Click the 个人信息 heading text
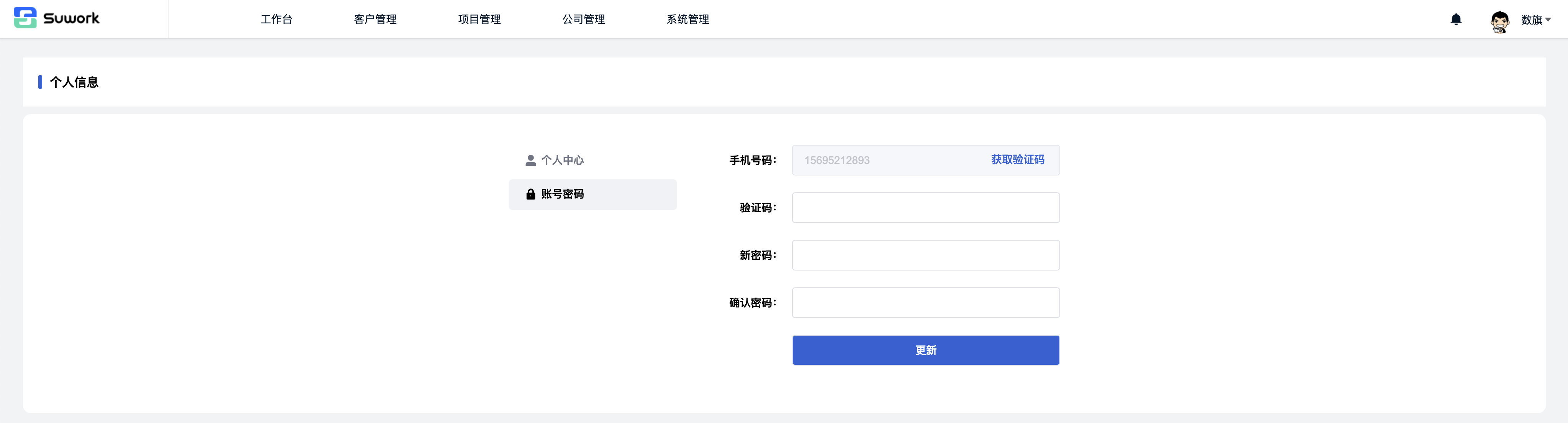Screen dimensions: 1568x423 (74, 82)
